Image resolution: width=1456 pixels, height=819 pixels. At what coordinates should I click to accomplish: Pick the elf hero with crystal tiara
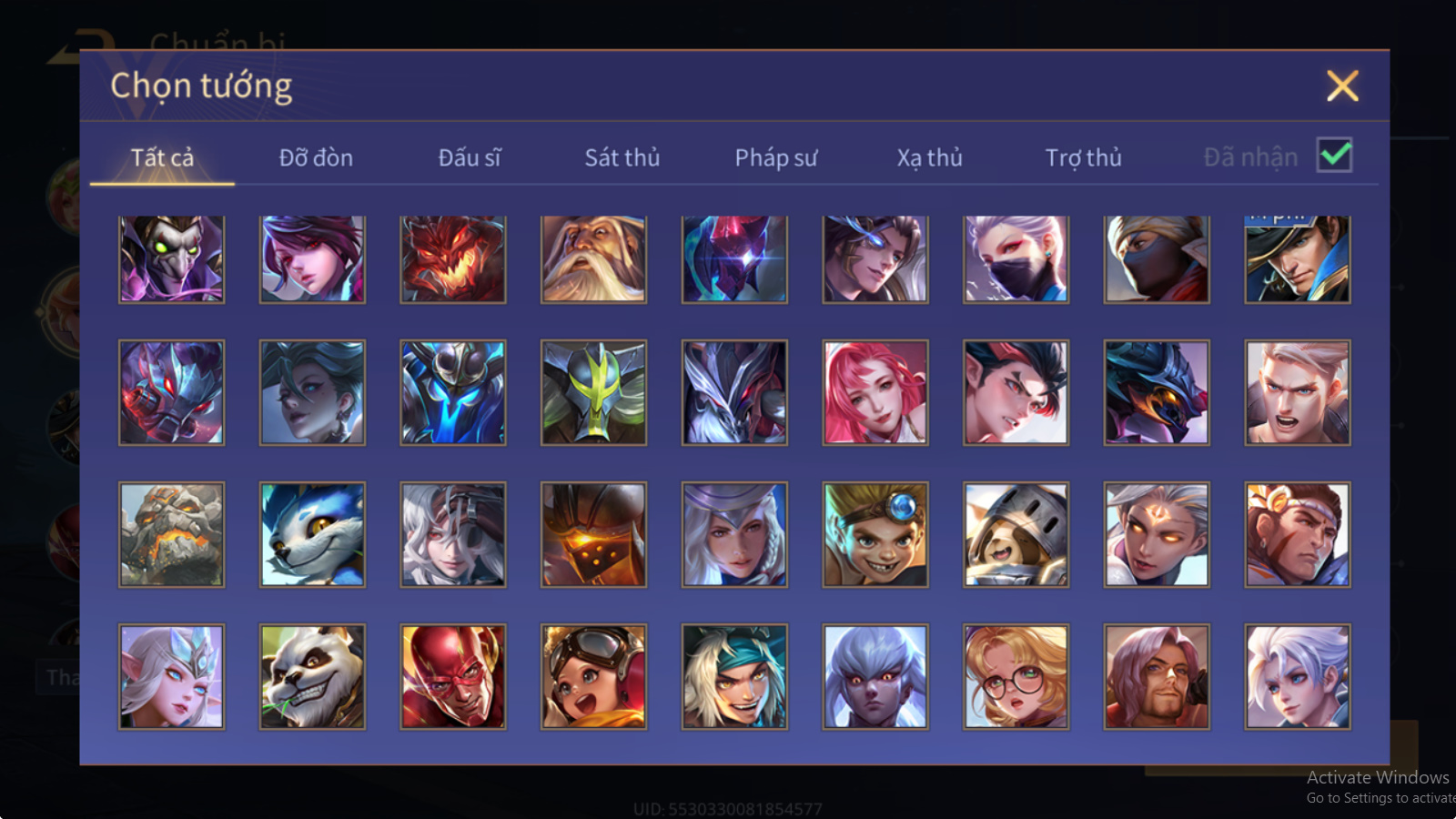point(171,676)
